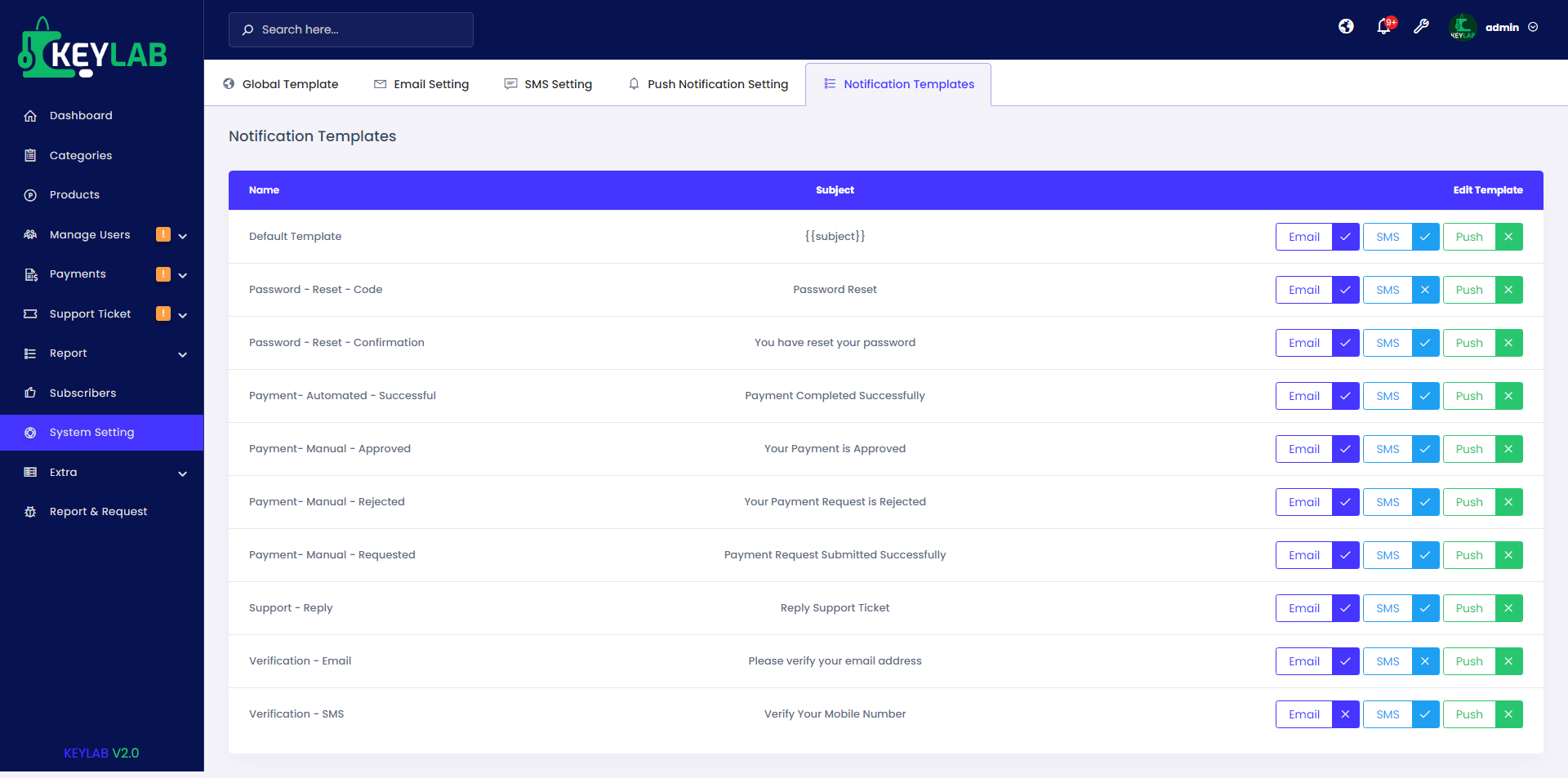1568x778 pixels.
Task: Click the Categories sidebar label
Action: pyautogui.click(x=81, y=155)
